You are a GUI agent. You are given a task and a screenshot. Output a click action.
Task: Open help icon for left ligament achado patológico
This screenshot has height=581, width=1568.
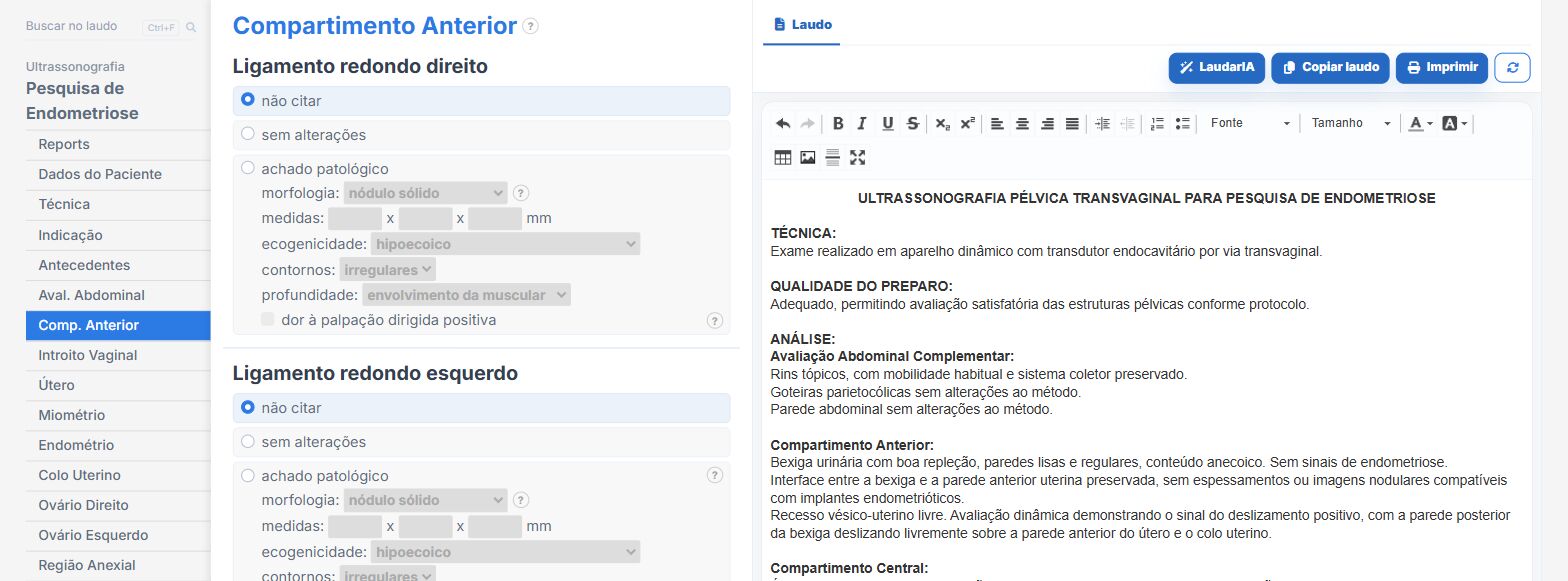click(x=714, y=475)
